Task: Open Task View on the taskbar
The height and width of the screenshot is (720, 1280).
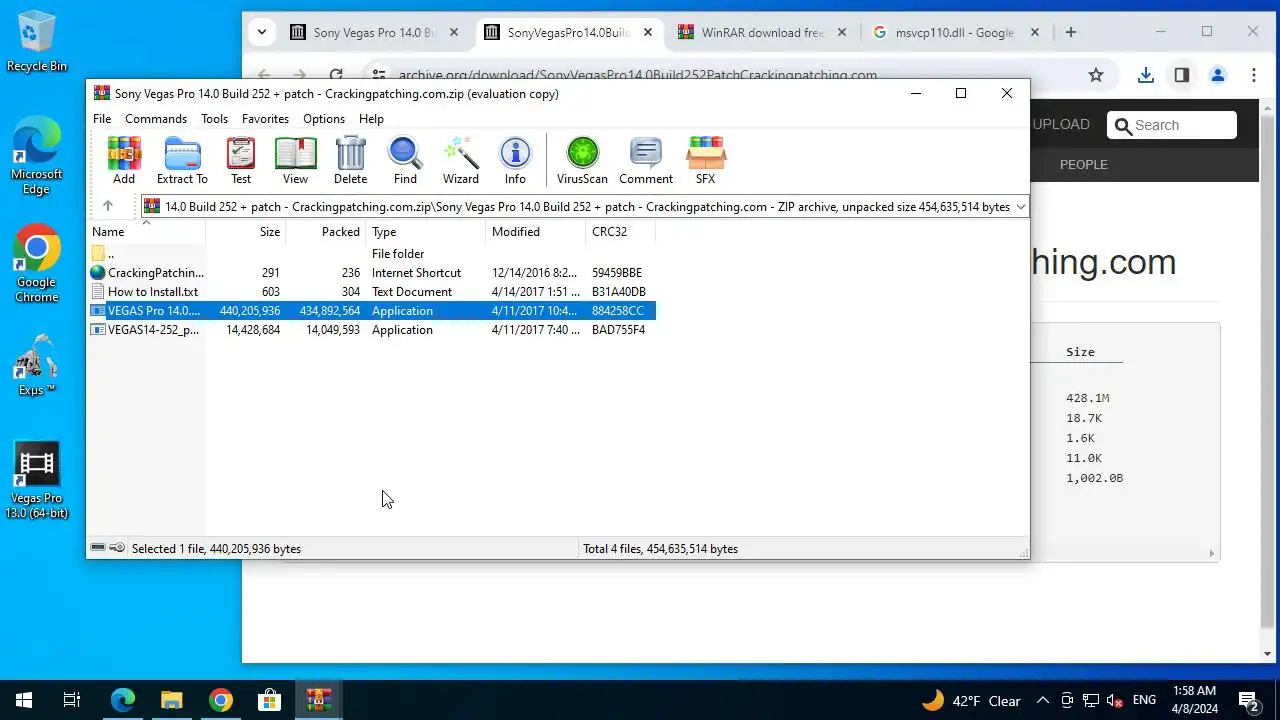Action: tap(72, 700)
